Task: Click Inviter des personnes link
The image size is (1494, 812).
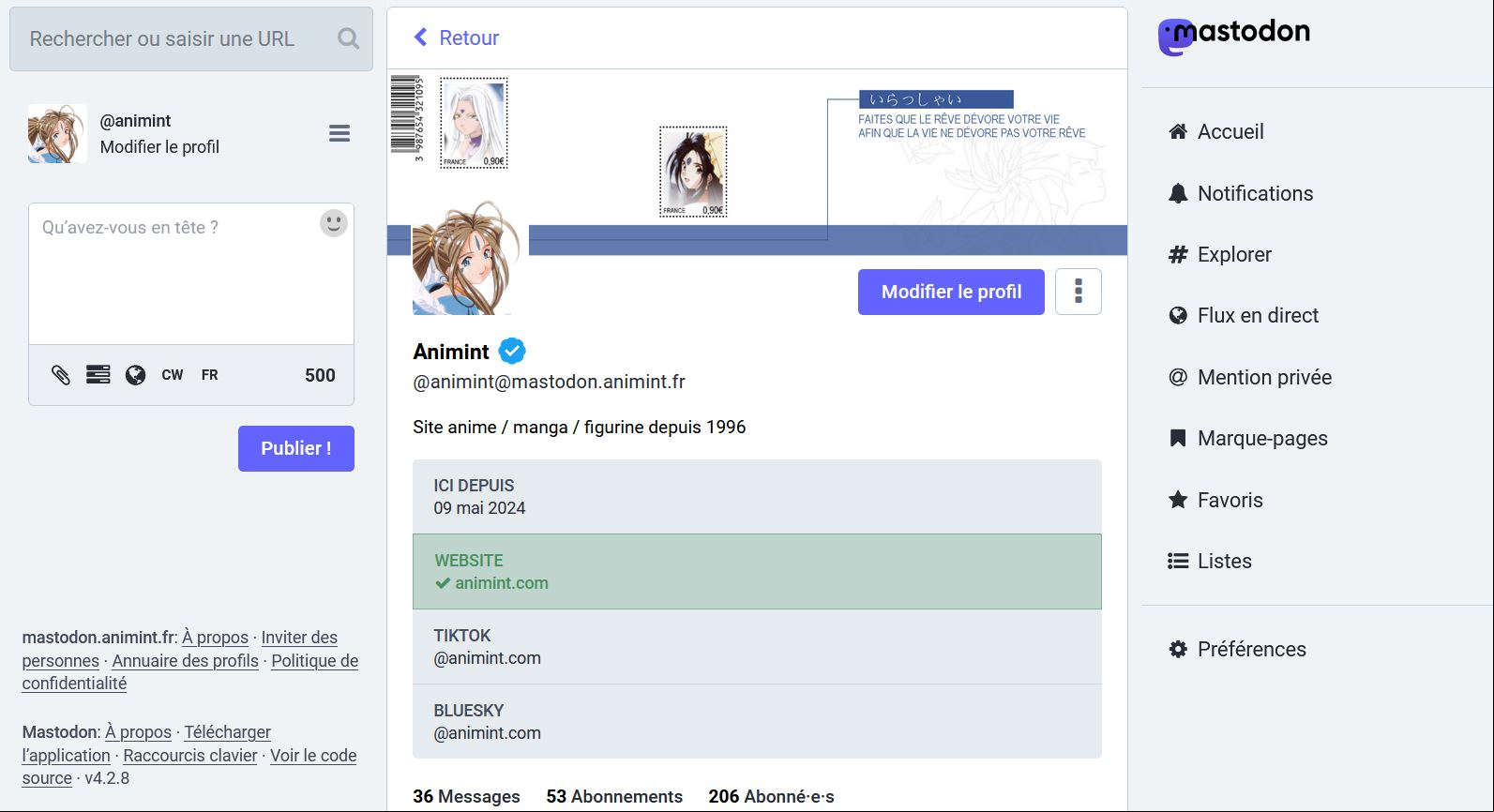Action: 180,649
